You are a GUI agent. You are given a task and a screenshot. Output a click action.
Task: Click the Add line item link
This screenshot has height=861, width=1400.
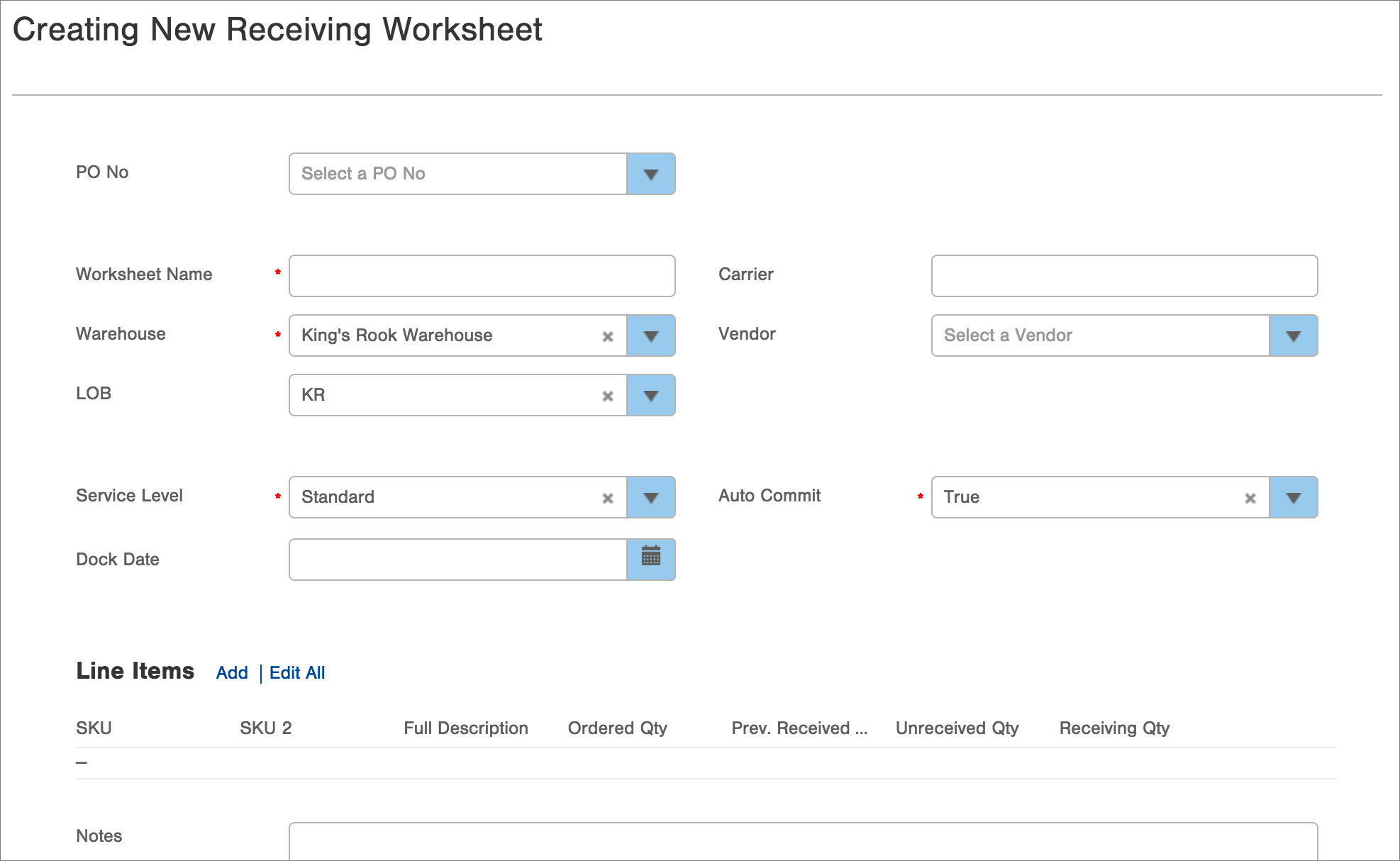tap(232, 672)
